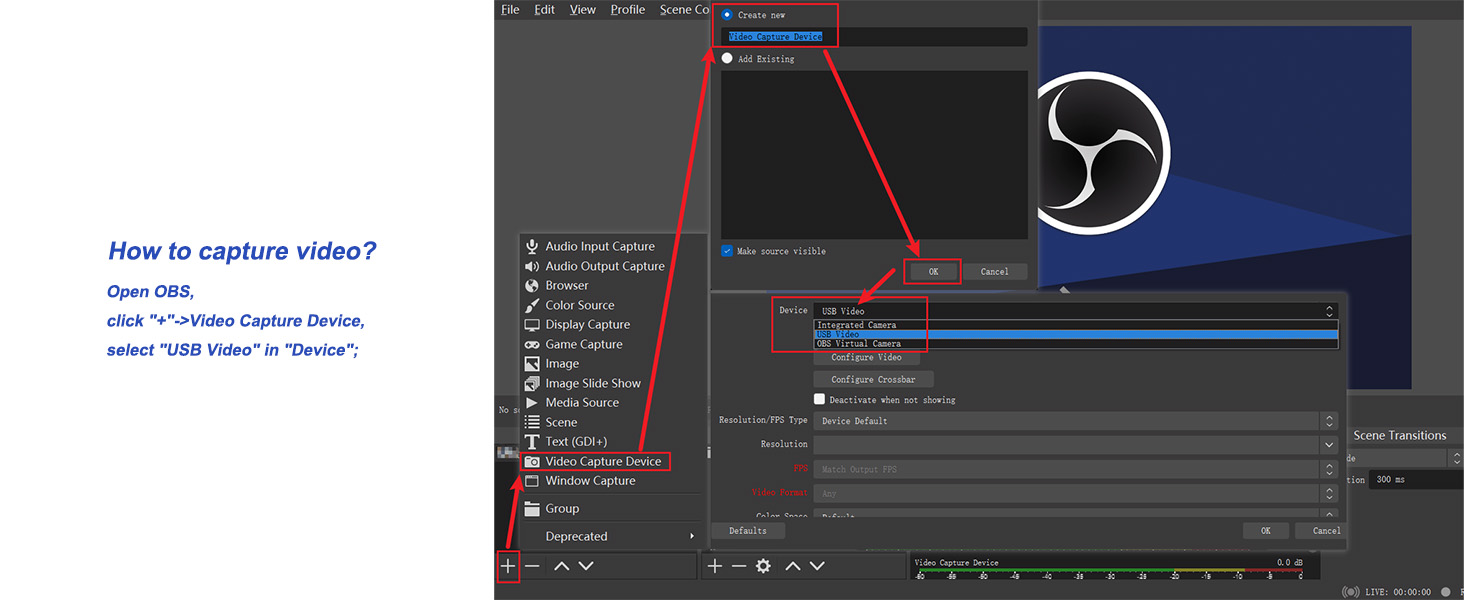Image resolution: width=1464 pixels, height=600 pixels.
Task: Click the Defaults button
Action: (x=747, y=530)
